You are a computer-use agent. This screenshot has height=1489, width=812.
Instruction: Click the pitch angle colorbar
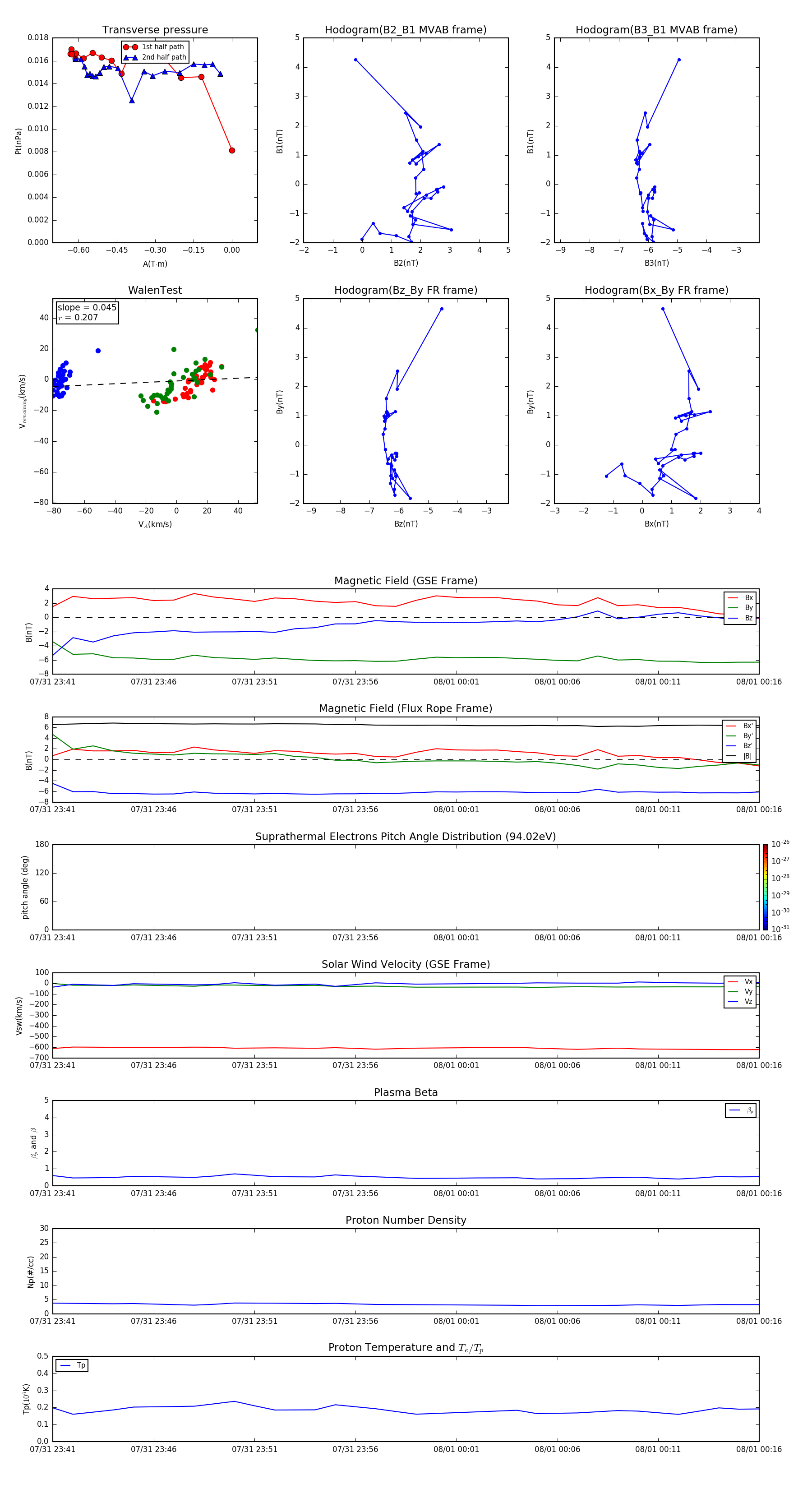[x=765, y=887]
